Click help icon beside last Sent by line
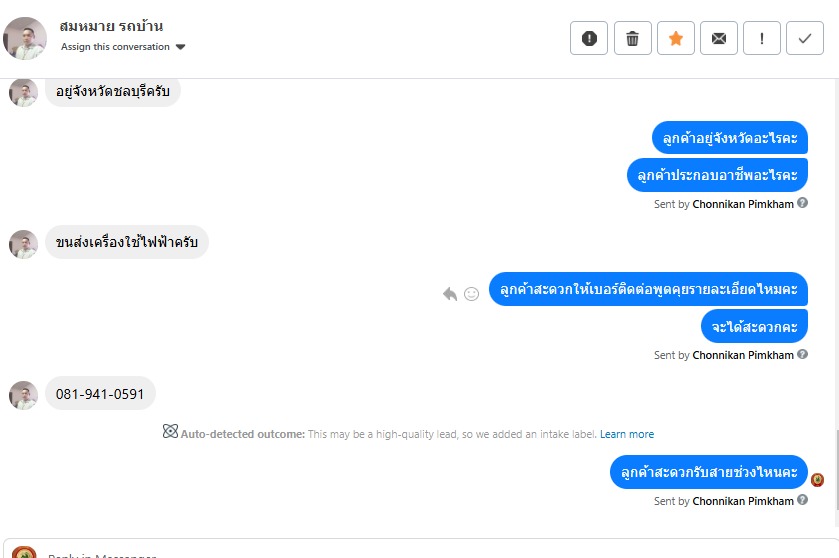The width and height of the screenshot is (839, 558). click(x=802, y=500)
